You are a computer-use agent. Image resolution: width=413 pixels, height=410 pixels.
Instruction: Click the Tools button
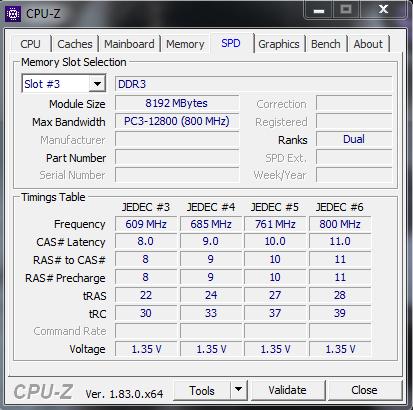tap(202, 390)
